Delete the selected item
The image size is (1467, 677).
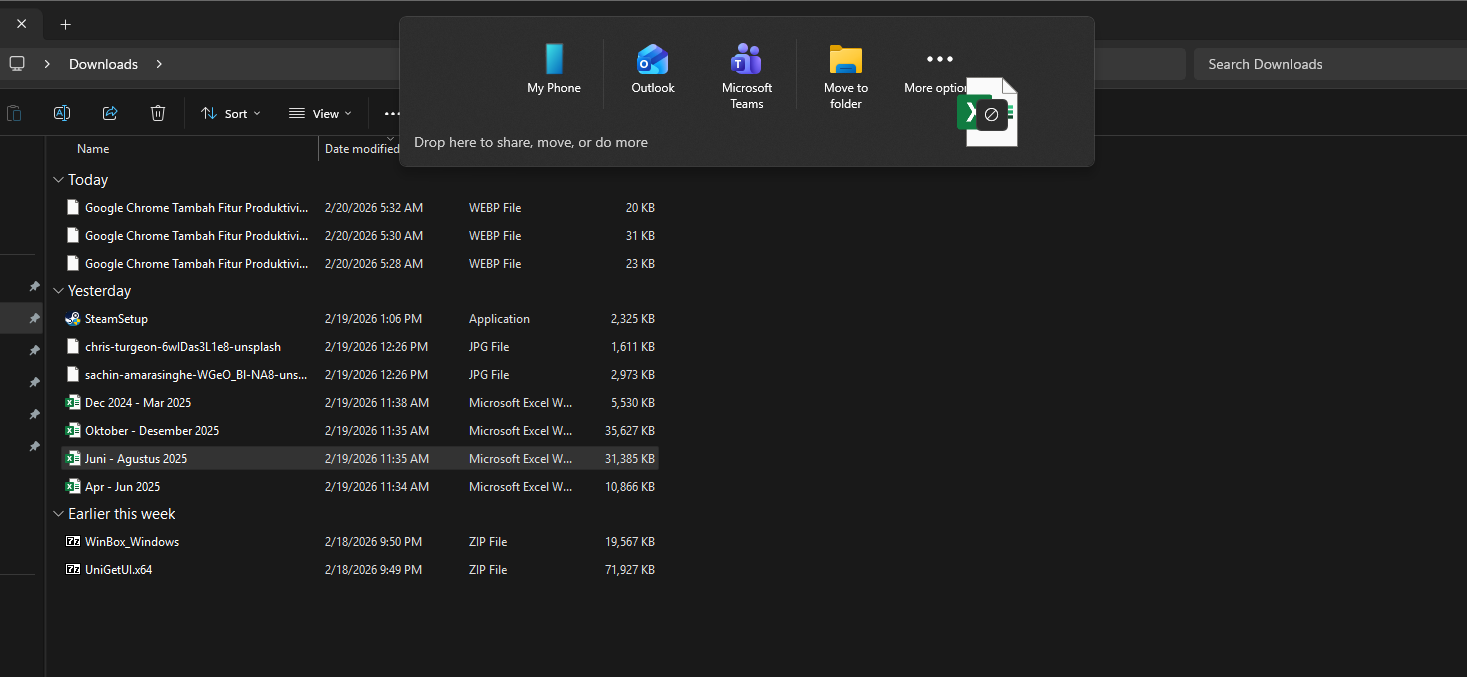click(x=158, y=113)
